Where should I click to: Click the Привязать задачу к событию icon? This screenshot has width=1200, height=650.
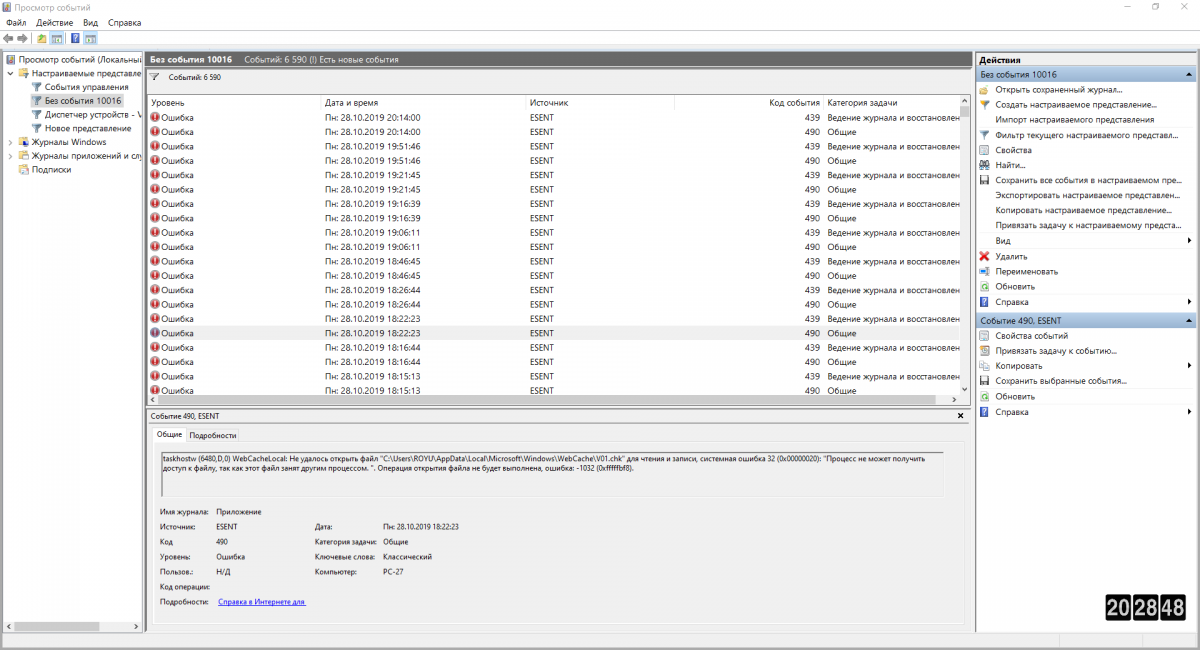[x=985, y=351]
